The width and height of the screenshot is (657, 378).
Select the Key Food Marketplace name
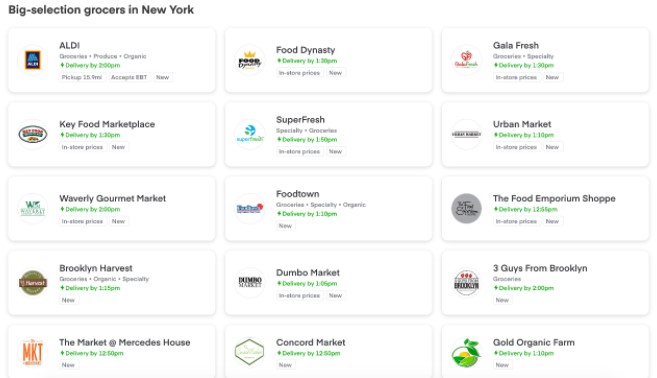tap(107, 124)
